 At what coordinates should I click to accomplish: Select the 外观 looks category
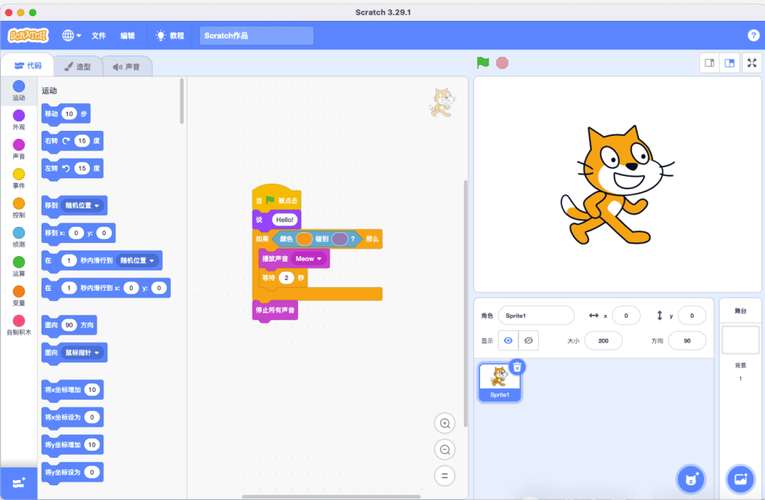[19, 120]
